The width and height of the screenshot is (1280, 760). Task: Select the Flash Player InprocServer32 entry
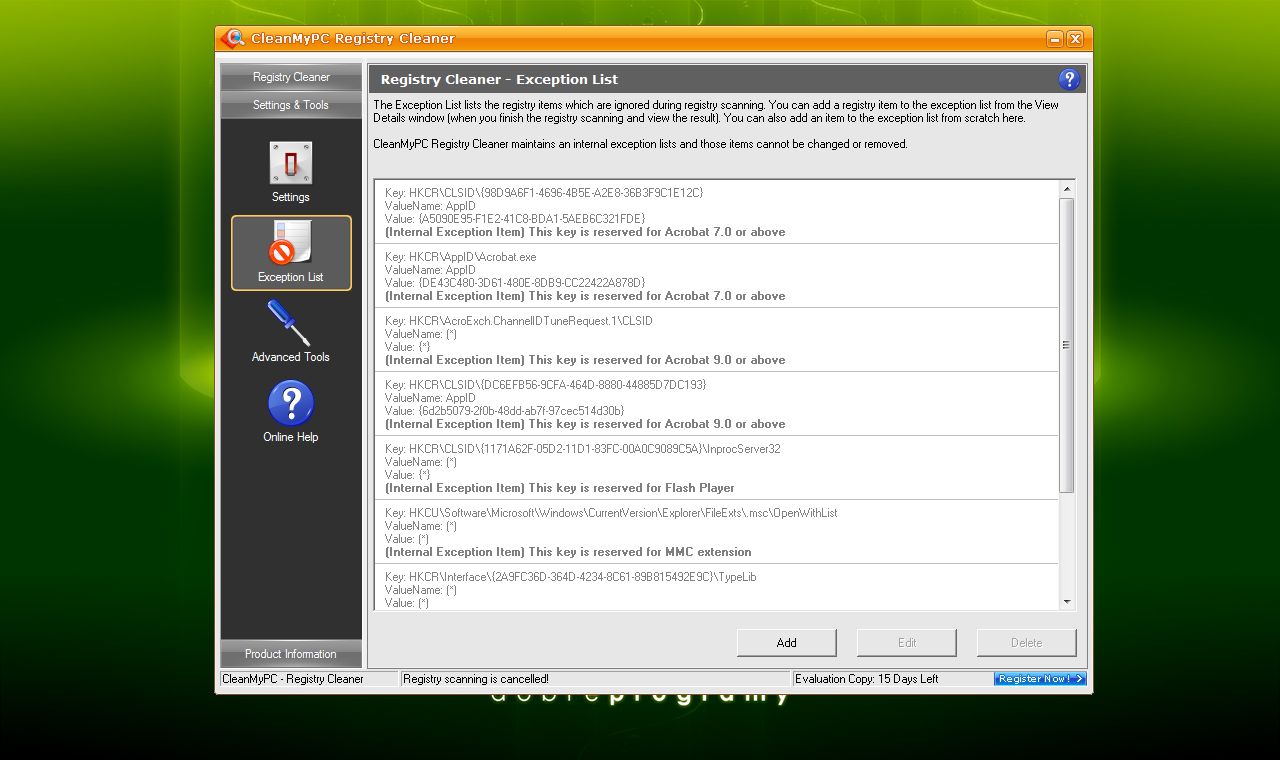pos(717,468)
